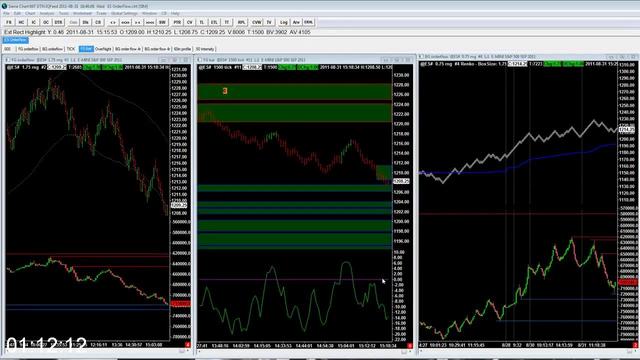Click the 'AV:4105' value in status line
The width and height of the screenshot is (640, 360).
coord(300,32)
